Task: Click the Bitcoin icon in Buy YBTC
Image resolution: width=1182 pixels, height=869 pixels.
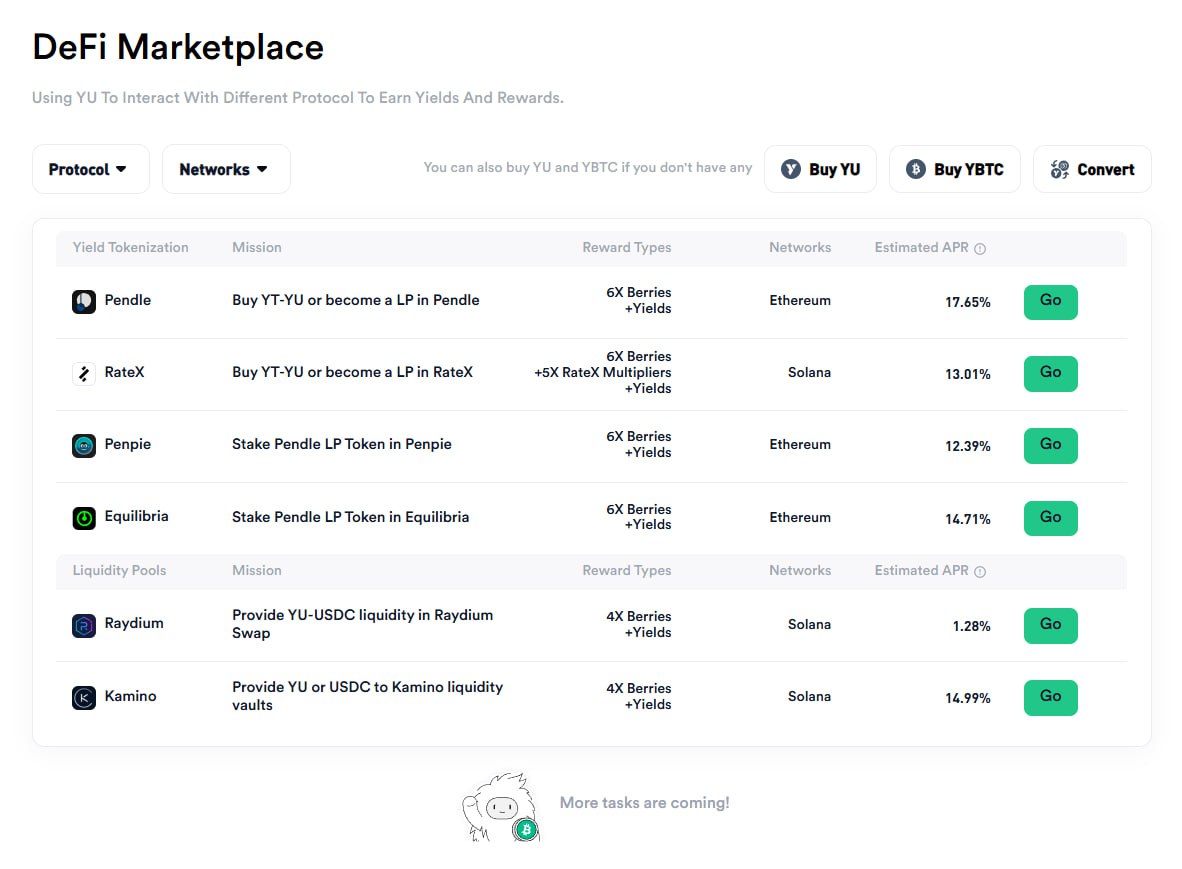Action: click(x=916, y=169)
